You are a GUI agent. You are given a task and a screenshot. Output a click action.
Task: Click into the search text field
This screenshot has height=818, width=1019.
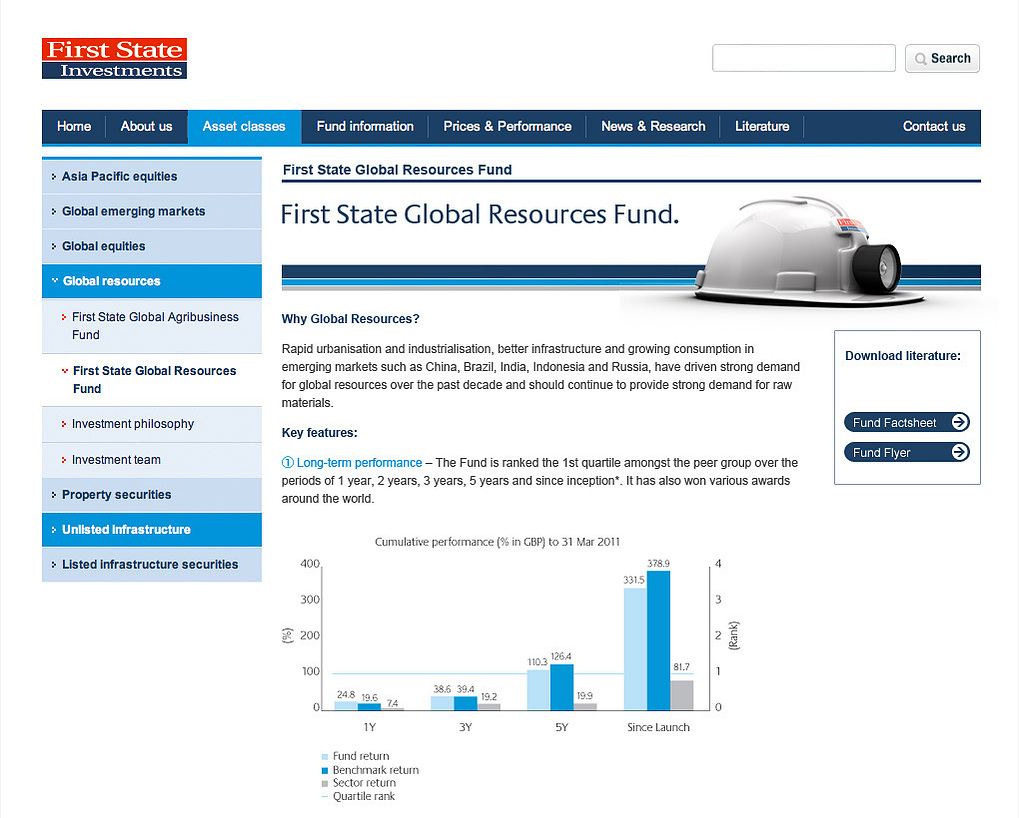pyautogui.click(x=804, y=58)
